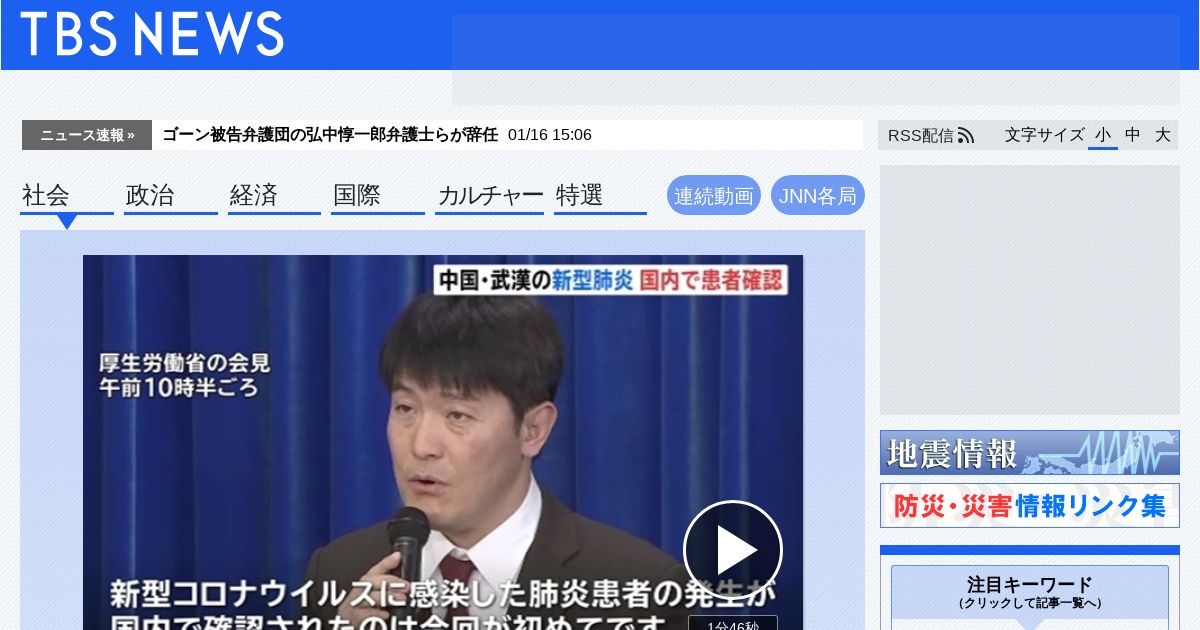Set text size to 大
The image size is (1200, 630).
pos(1163,135)
